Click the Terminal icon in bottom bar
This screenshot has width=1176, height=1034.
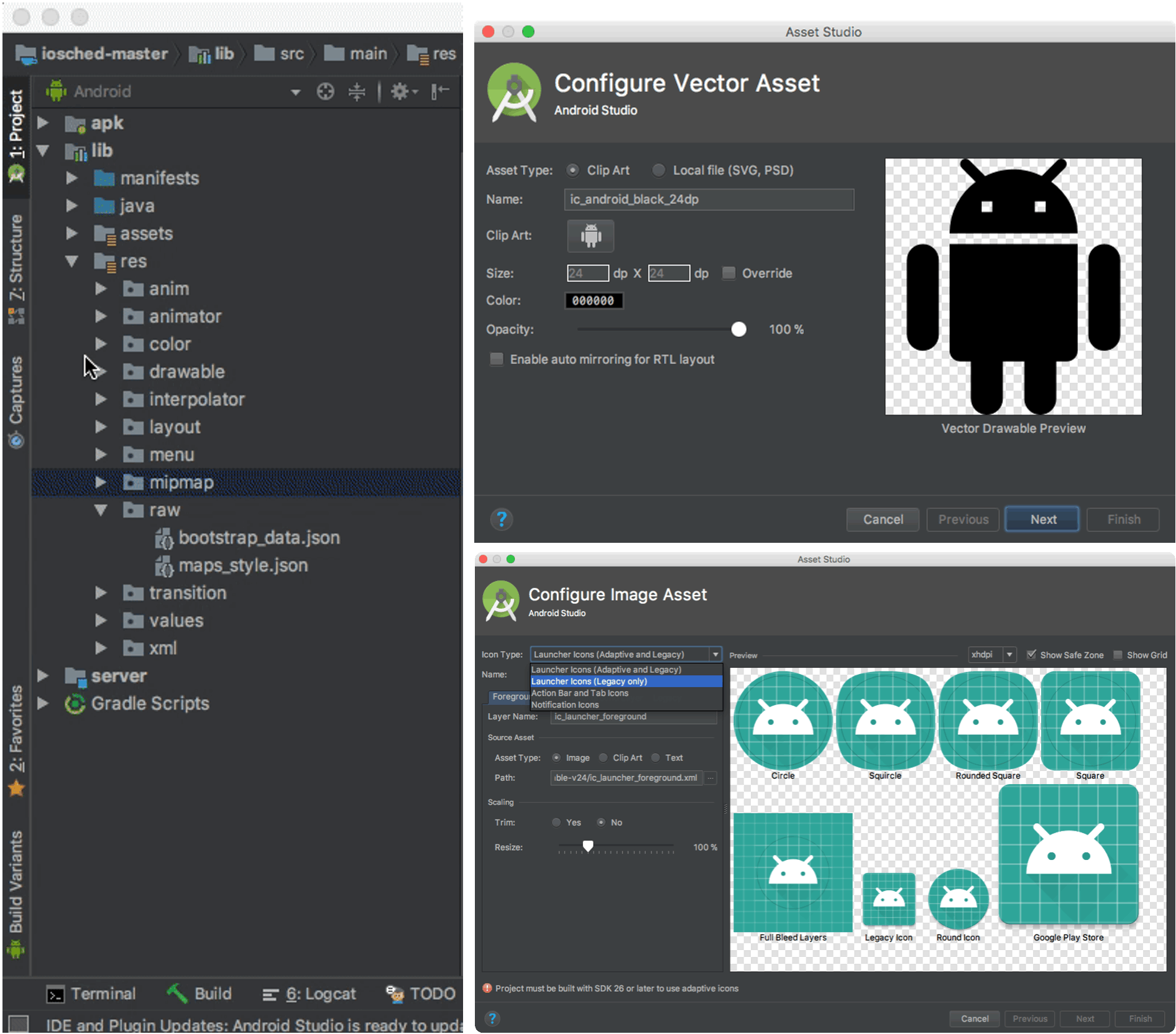coord(55,995)
